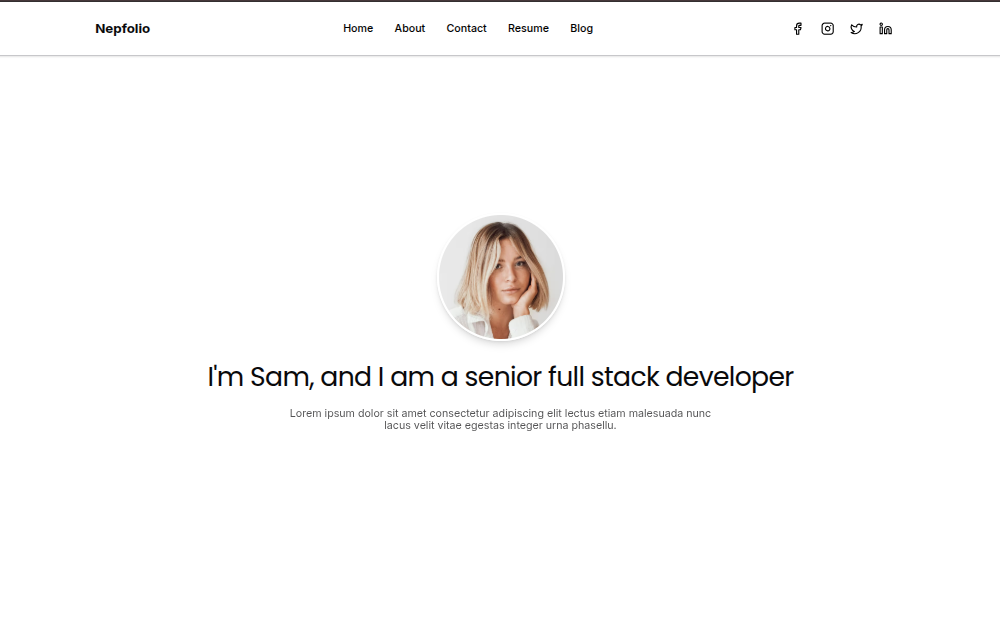
Task: Click the word "stack" in the headline
Action: coord(625,377)
